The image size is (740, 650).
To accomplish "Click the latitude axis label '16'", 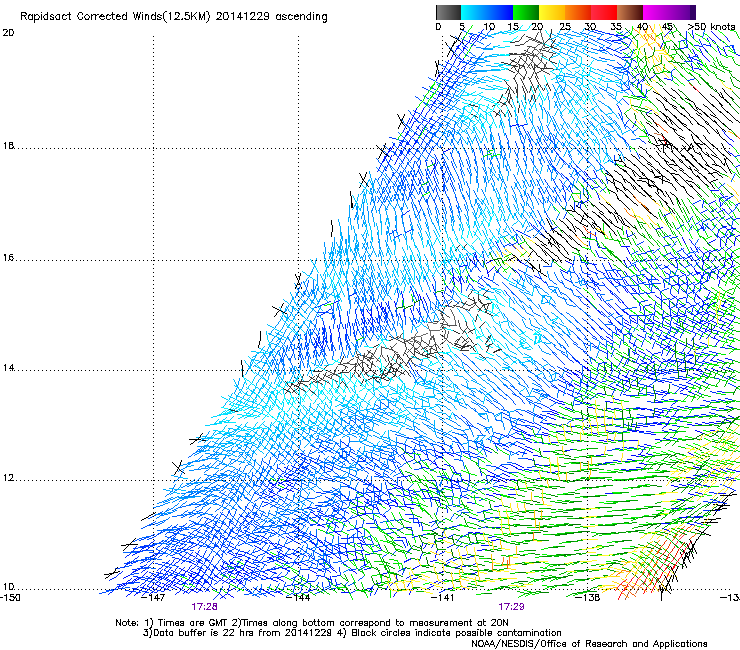I will pos(8,258).
